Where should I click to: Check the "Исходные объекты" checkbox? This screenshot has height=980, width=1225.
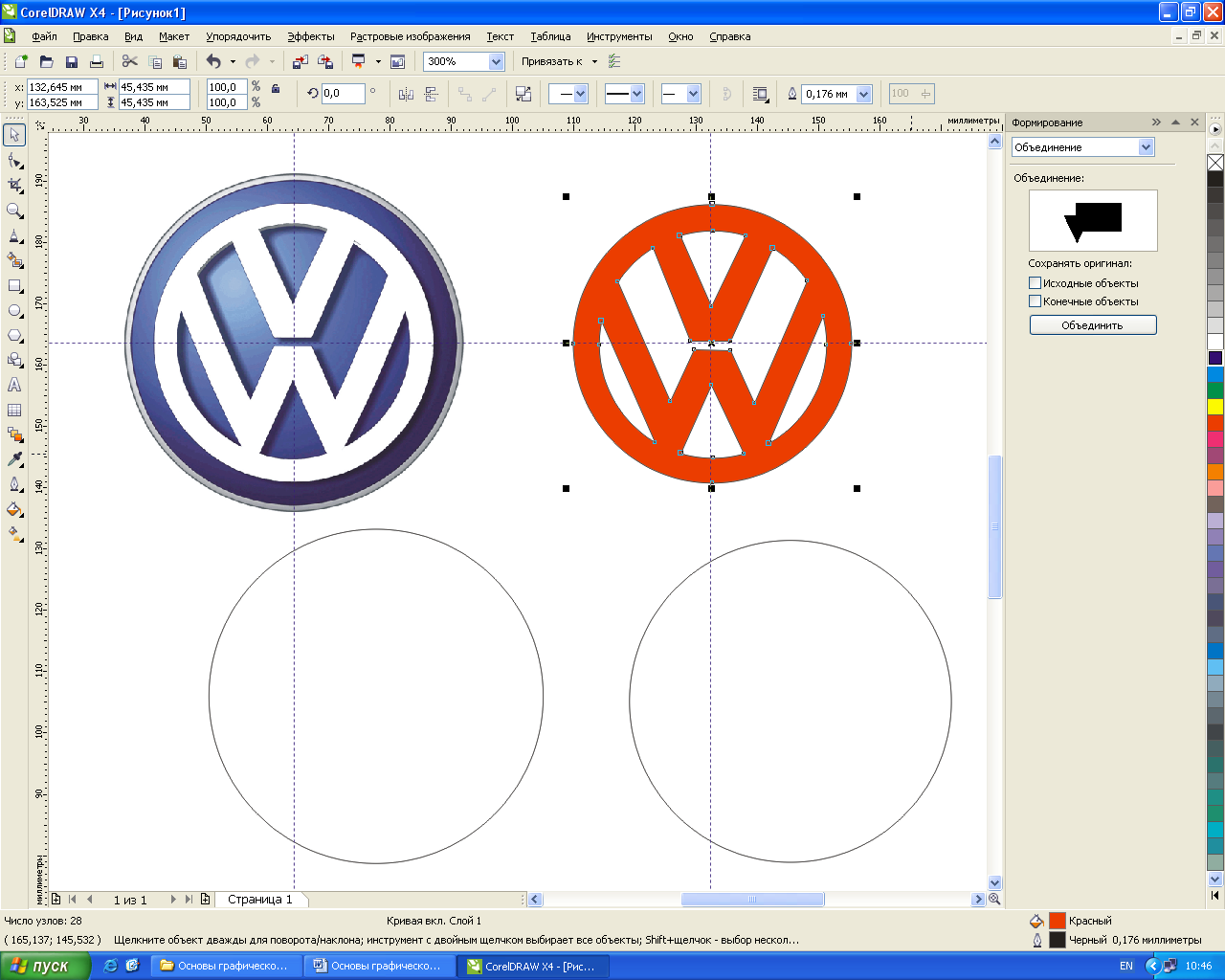pyautogui.click(x=1035, y=283)
